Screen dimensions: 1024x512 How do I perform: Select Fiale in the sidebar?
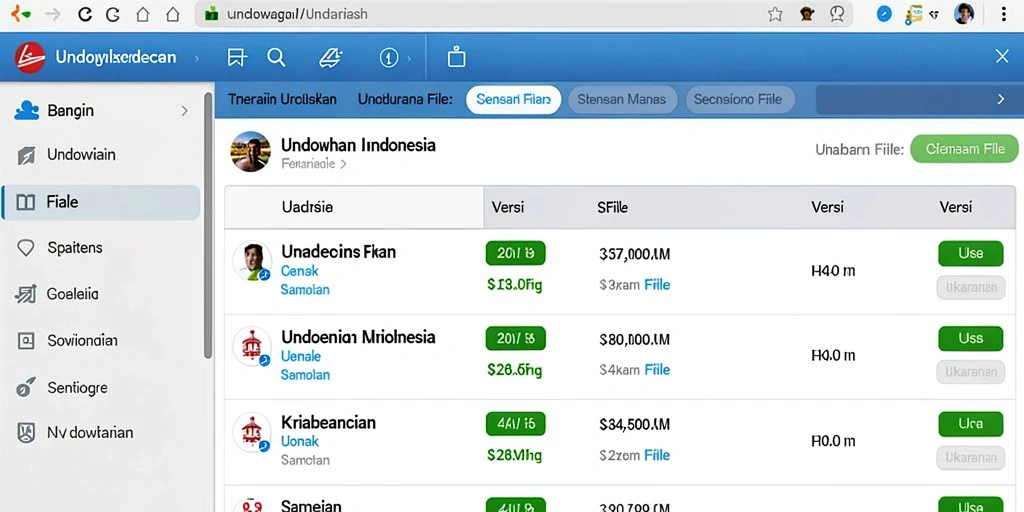pyautogui.click(x=101, y=202)
